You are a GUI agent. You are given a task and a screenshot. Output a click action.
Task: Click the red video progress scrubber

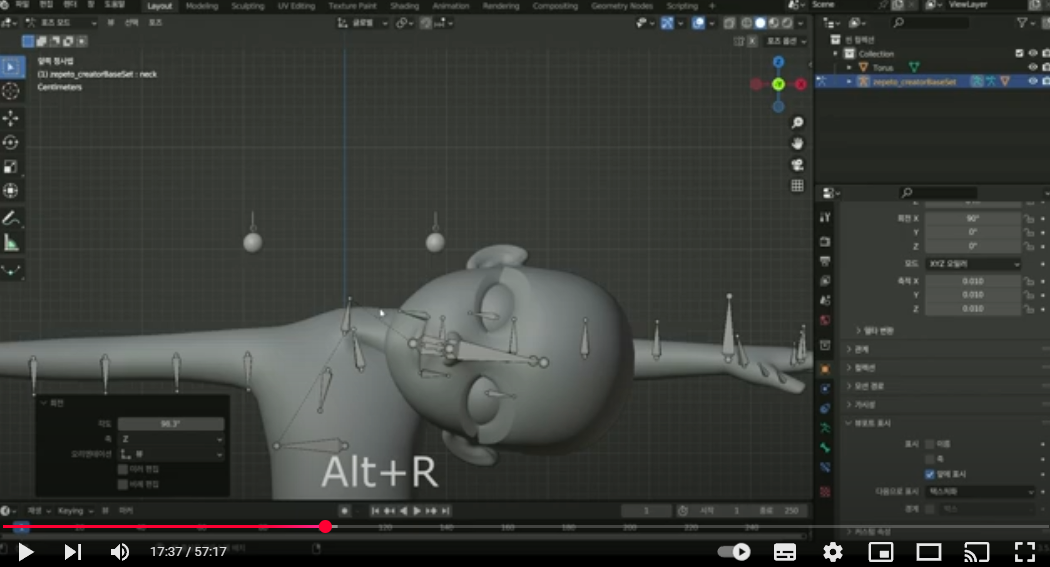click(x=325, y=527)
